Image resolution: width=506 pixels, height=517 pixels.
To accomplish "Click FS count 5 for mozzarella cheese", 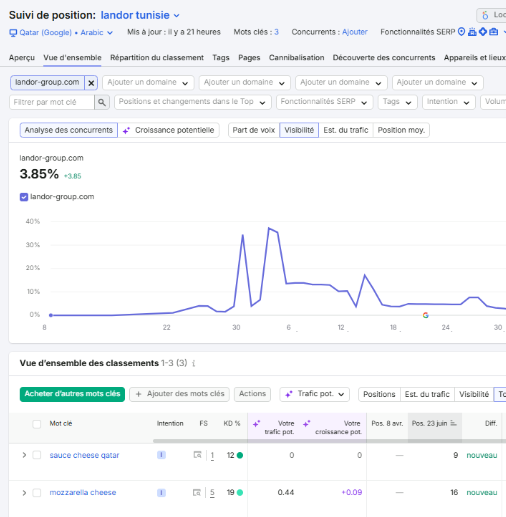I will [212, 493].
